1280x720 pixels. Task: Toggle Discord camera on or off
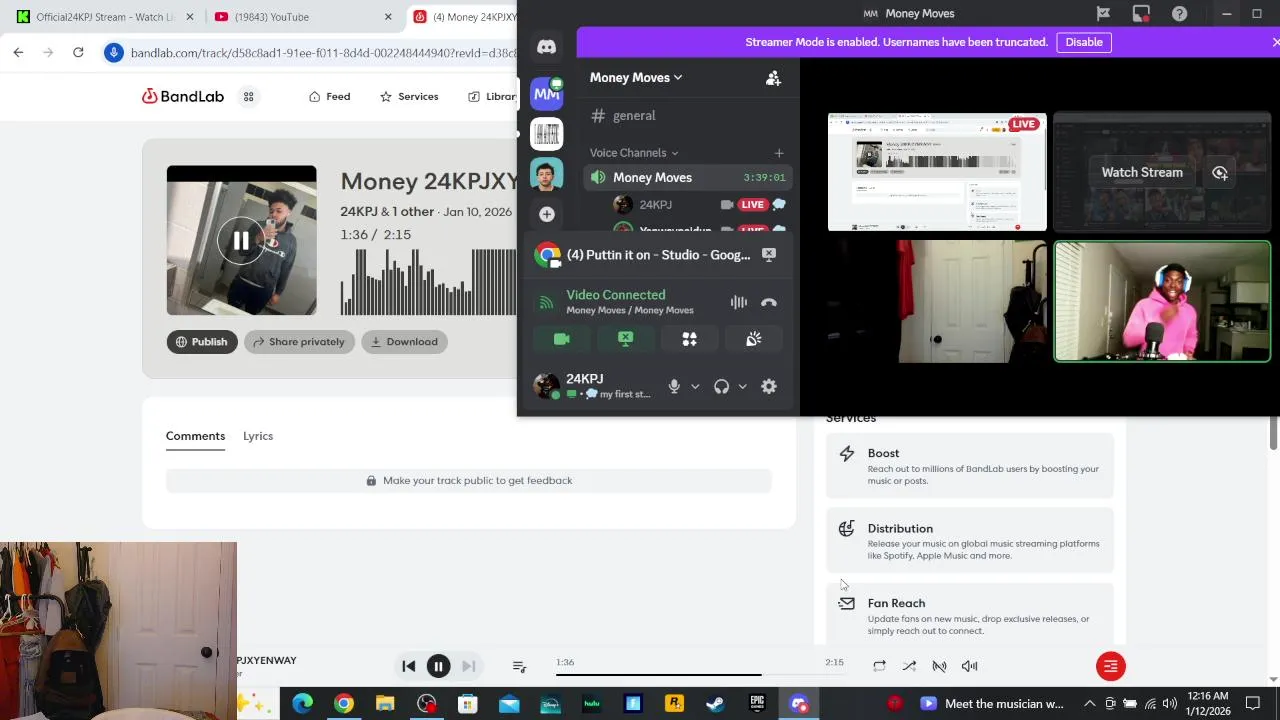pyautogui.click(x=562, y=339)
